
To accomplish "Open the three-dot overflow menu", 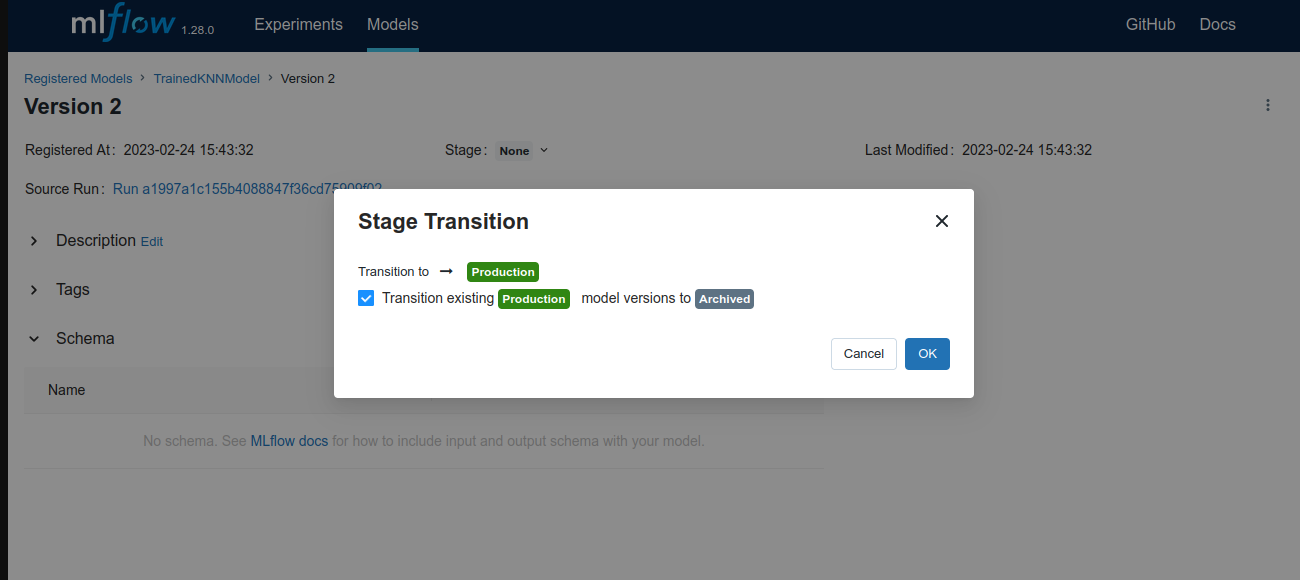I will click(1267, 104).
